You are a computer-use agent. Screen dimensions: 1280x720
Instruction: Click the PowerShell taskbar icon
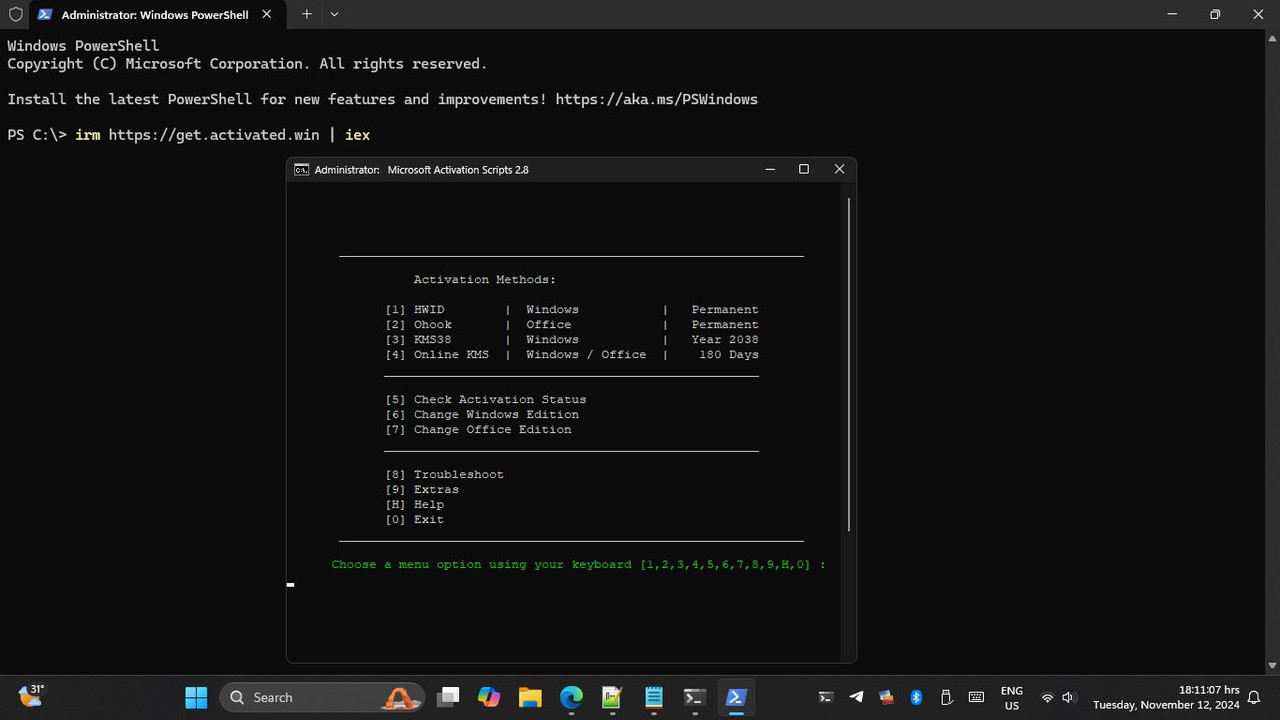[x=736, y=697]
